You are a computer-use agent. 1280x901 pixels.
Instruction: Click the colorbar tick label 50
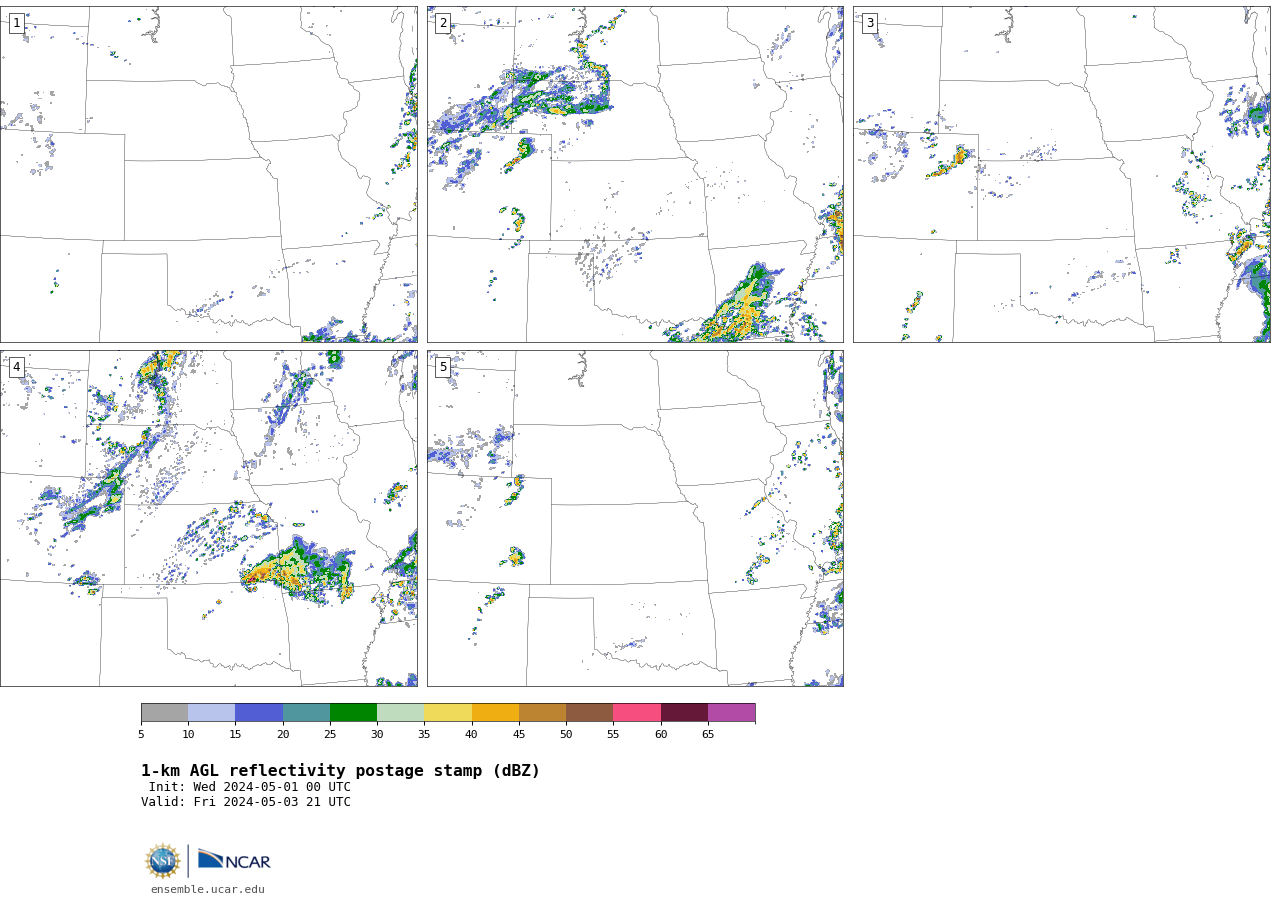[x=566, y=735]
